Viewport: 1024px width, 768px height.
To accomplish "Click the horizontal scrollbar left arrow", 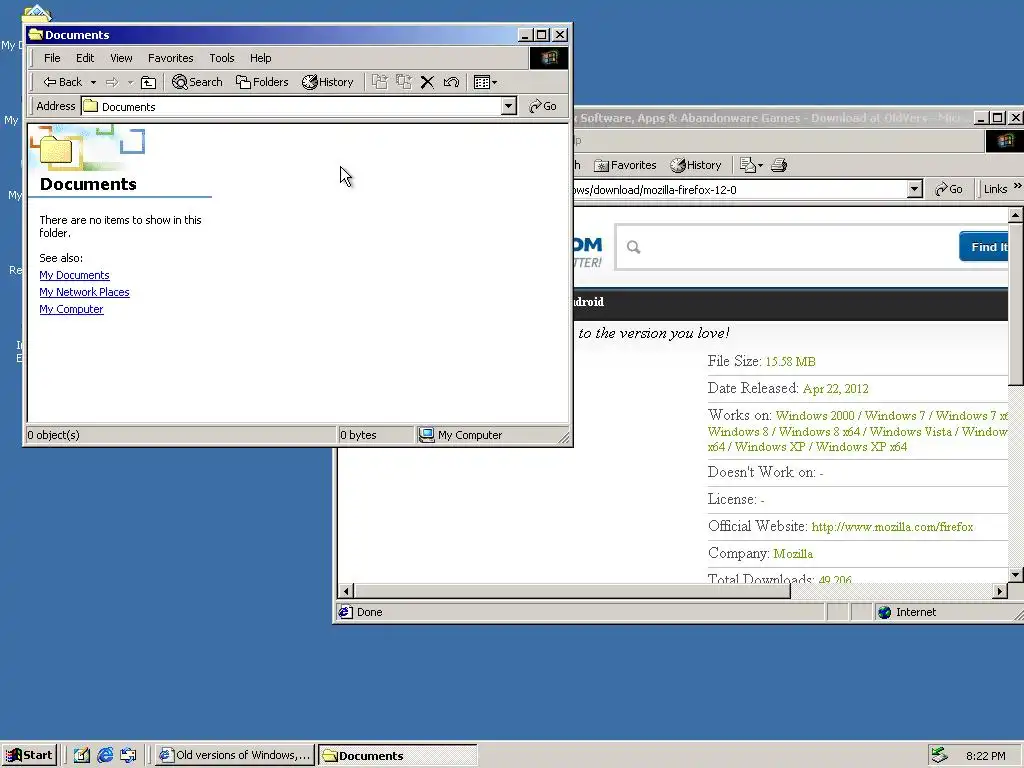I will 346,591.
